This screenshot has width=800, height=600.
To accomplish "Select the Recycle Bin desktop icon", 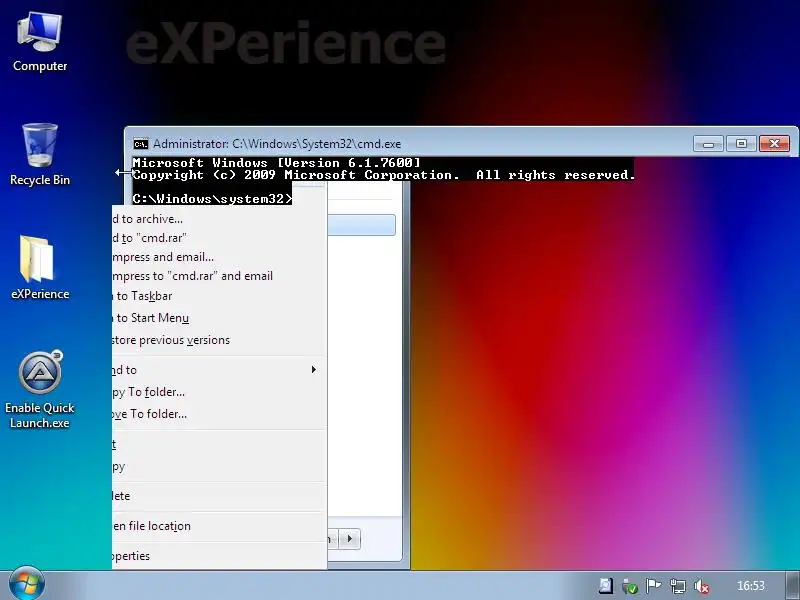I will click(40, 155).
